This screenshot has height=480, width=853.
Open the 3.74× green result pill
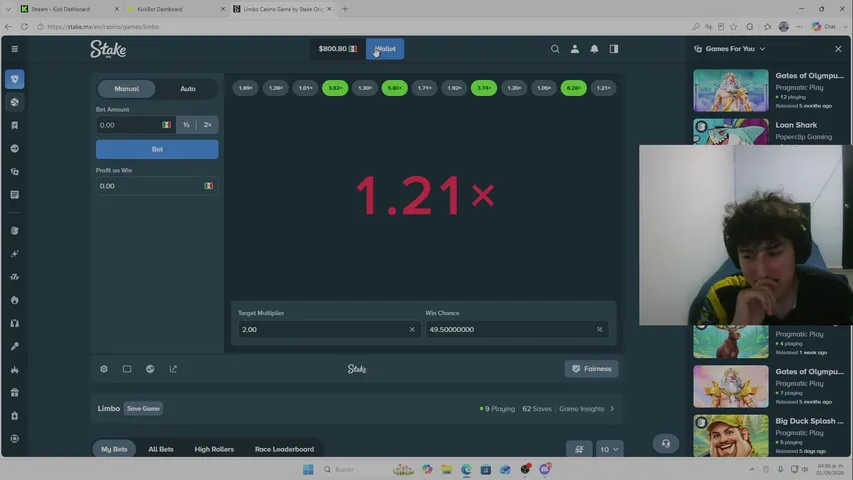click(x=484, y=88)
